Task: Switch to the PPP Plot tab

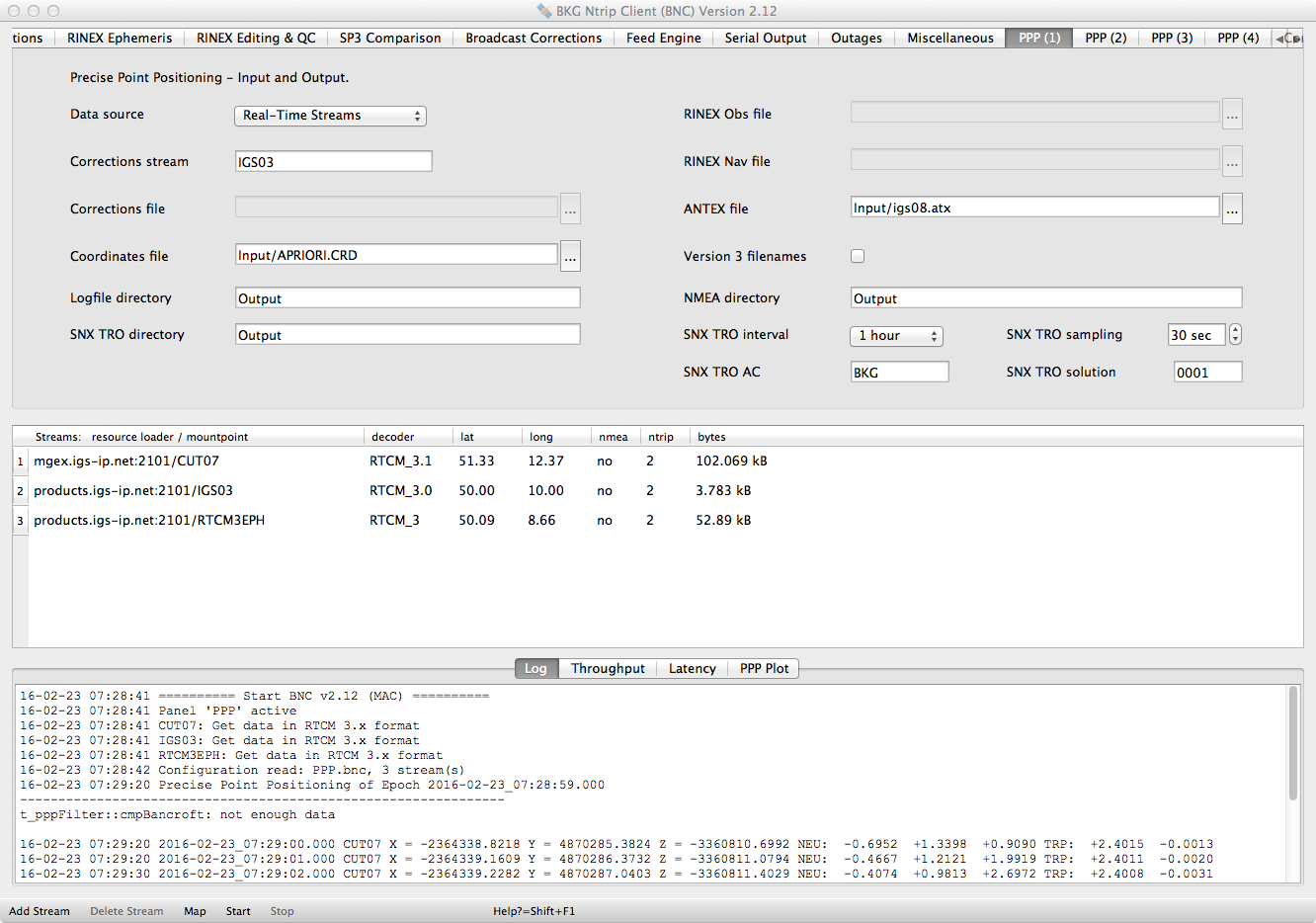Action: pyautogui.click(x=764, y=669)
